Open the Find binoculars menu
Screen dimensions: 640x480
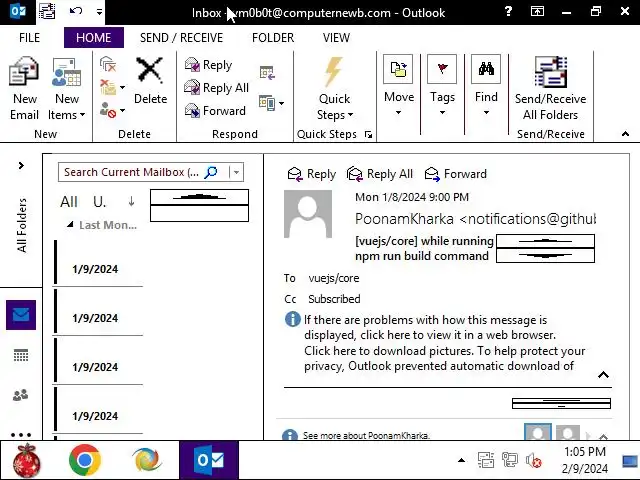(486, 86)
